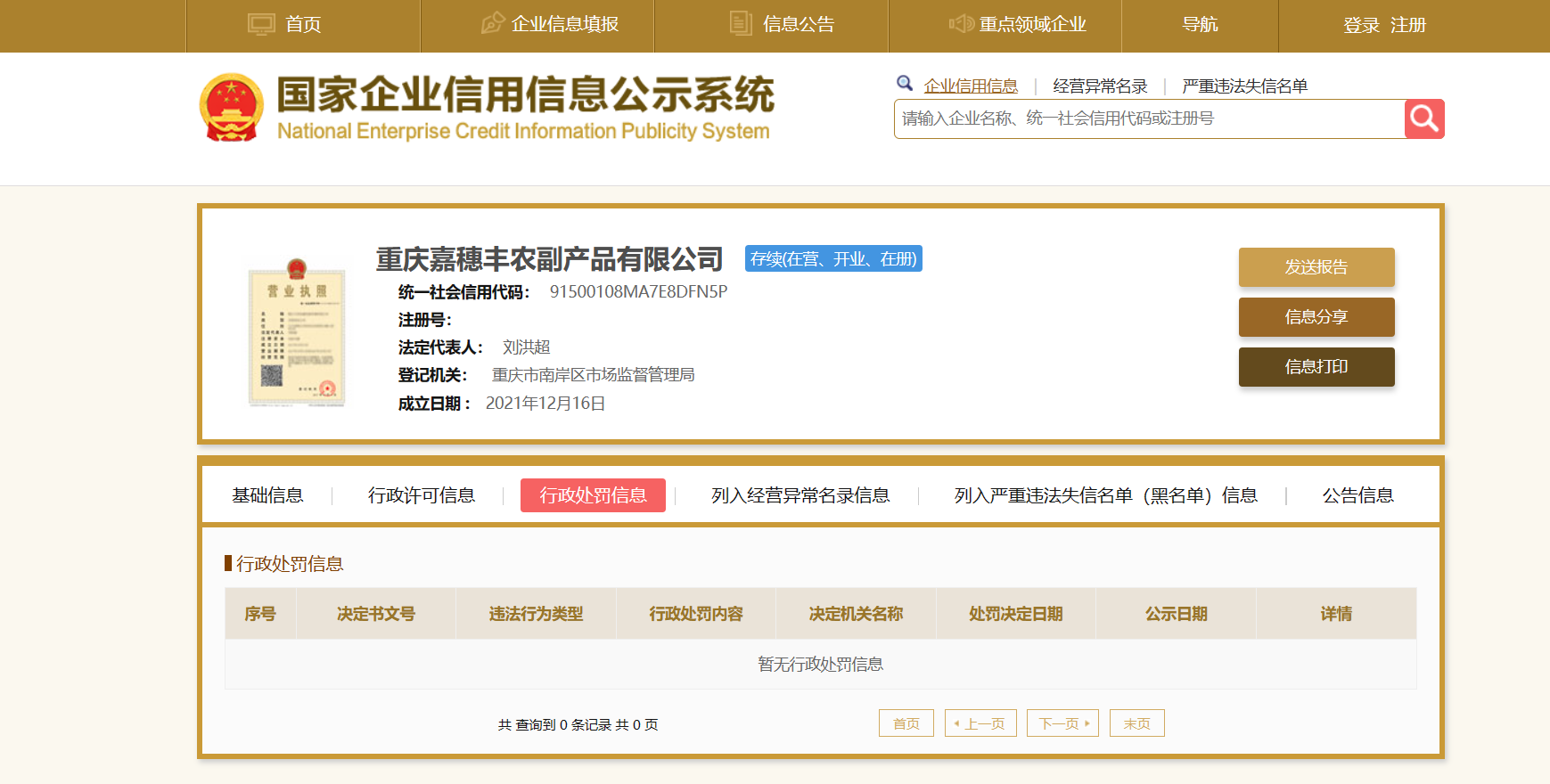Click the red search magnifier button
This screenshot has width=1550, height=784.
click(1424, 118)
